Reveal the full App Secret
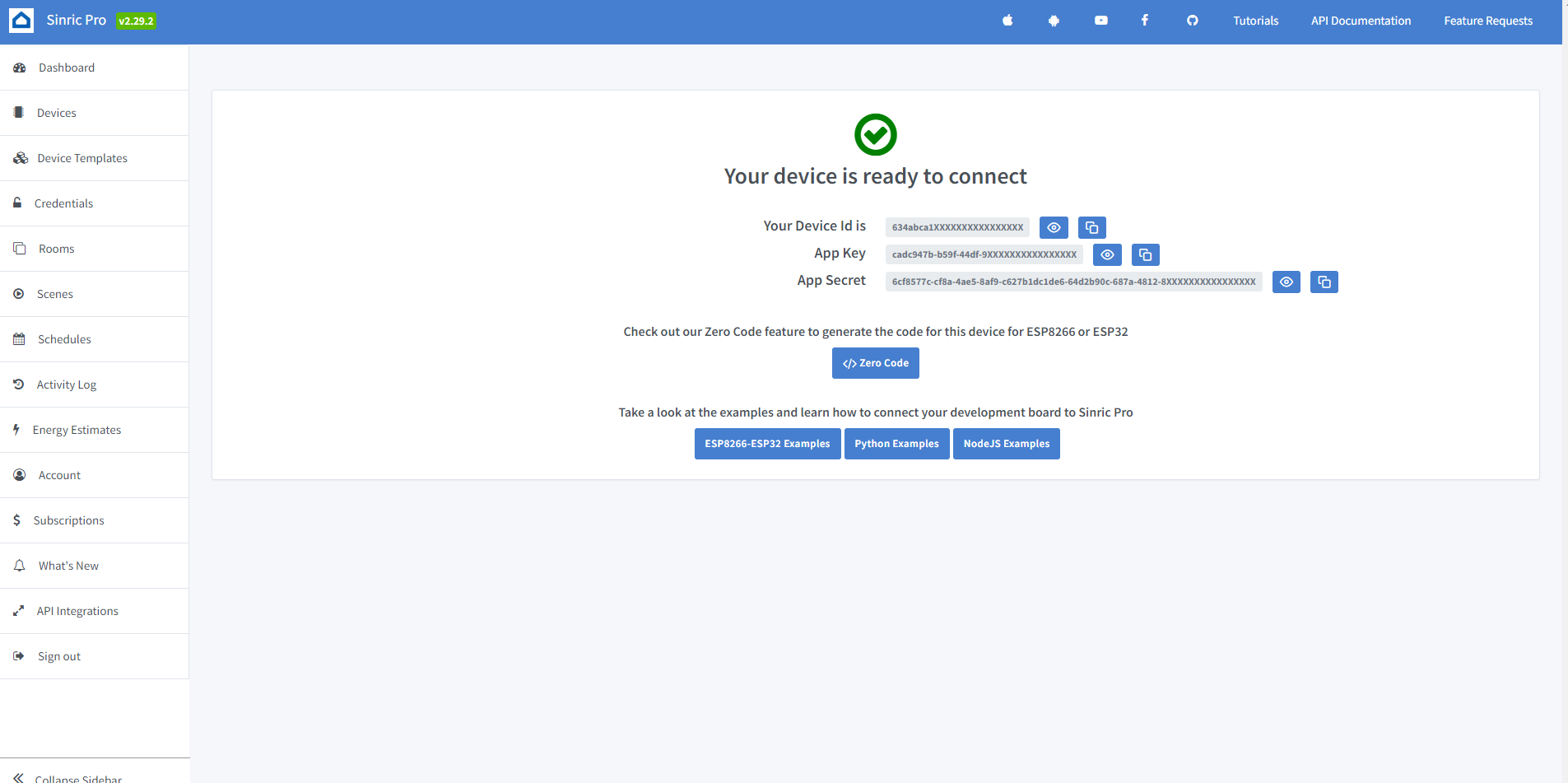This screenshot has height=783, width=1568. point(1286,282)
